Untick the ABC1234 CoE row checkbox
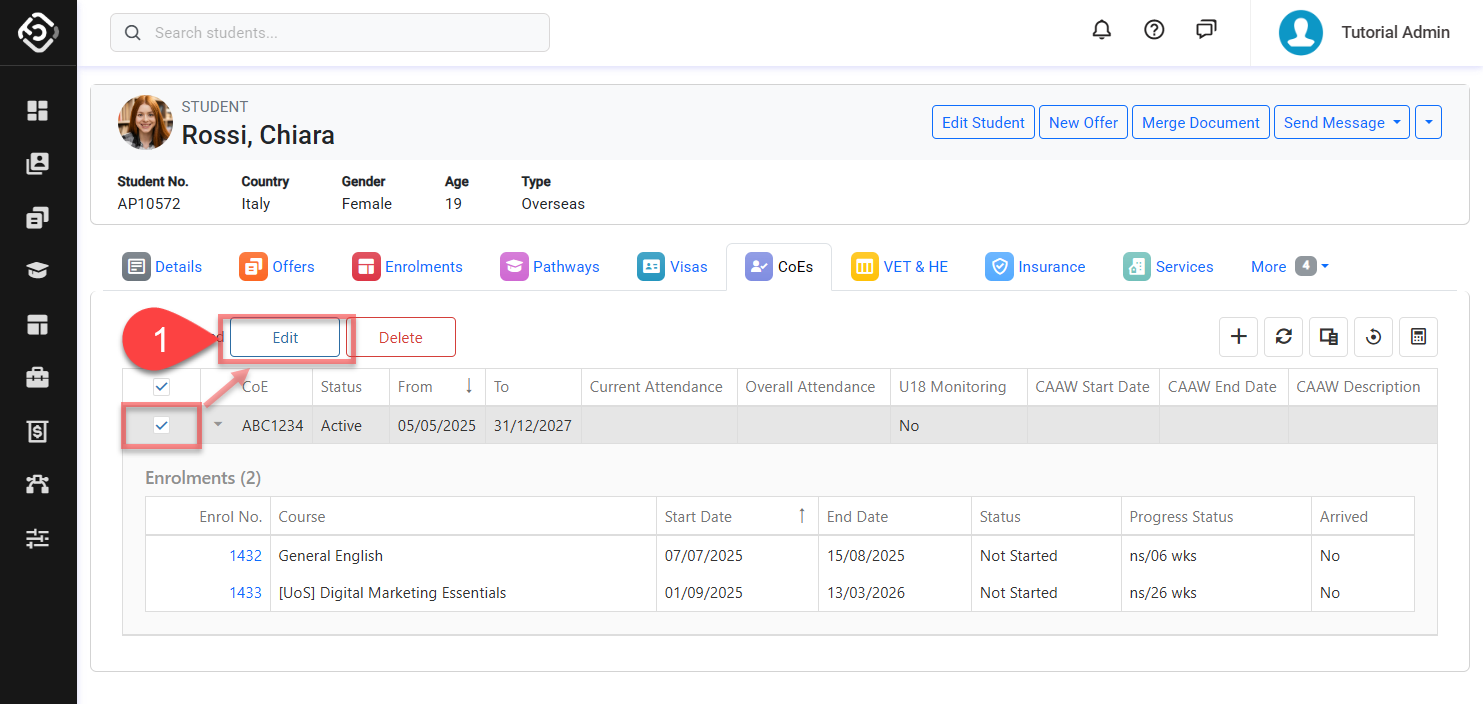1483x704 pixels. coord(161,426)
